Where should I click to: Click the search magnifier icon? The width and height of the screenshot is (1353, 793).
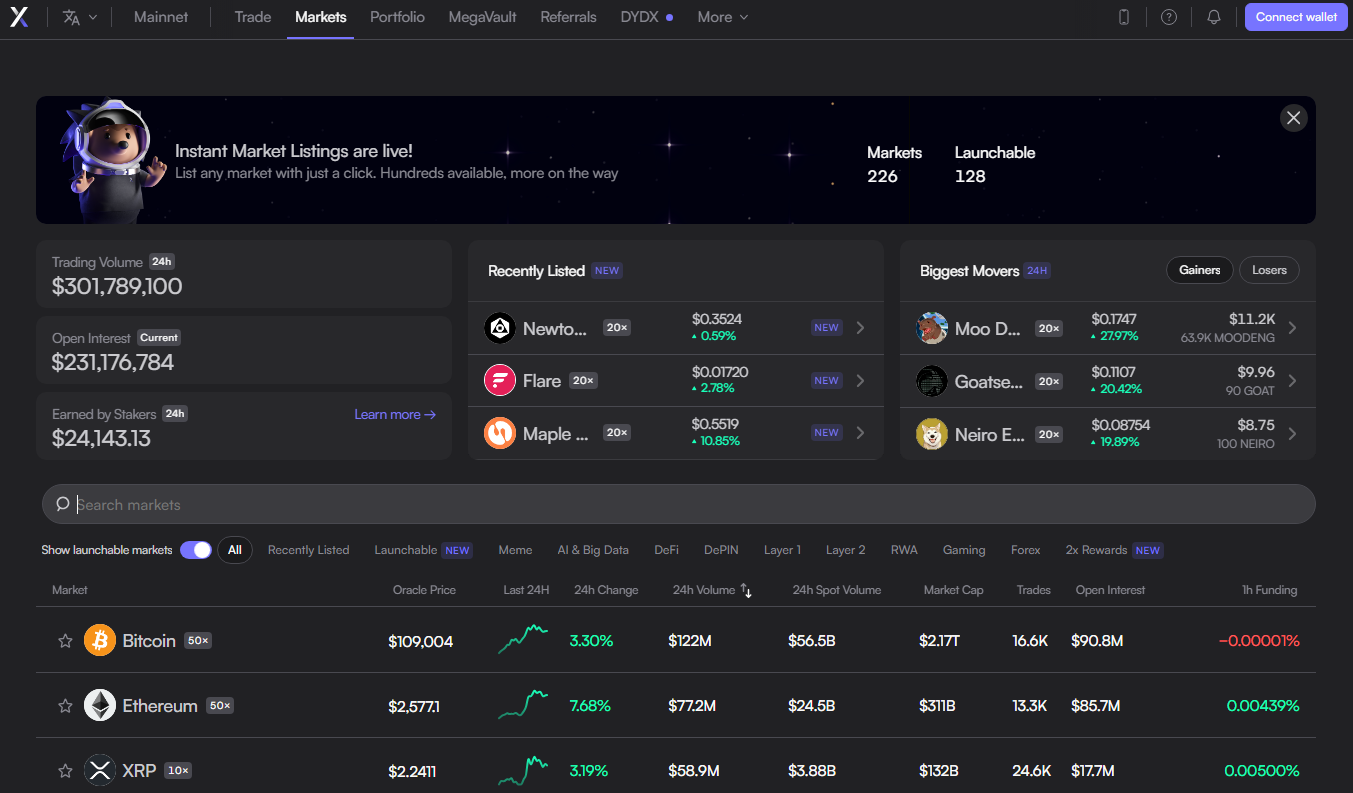(63, 504)
